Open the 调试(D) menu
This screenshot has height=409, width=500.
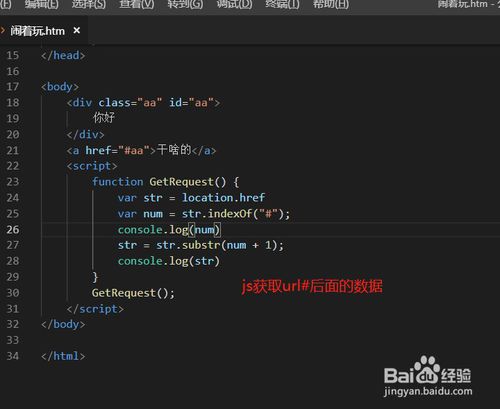pyautogui.click(x=234, y=4)
